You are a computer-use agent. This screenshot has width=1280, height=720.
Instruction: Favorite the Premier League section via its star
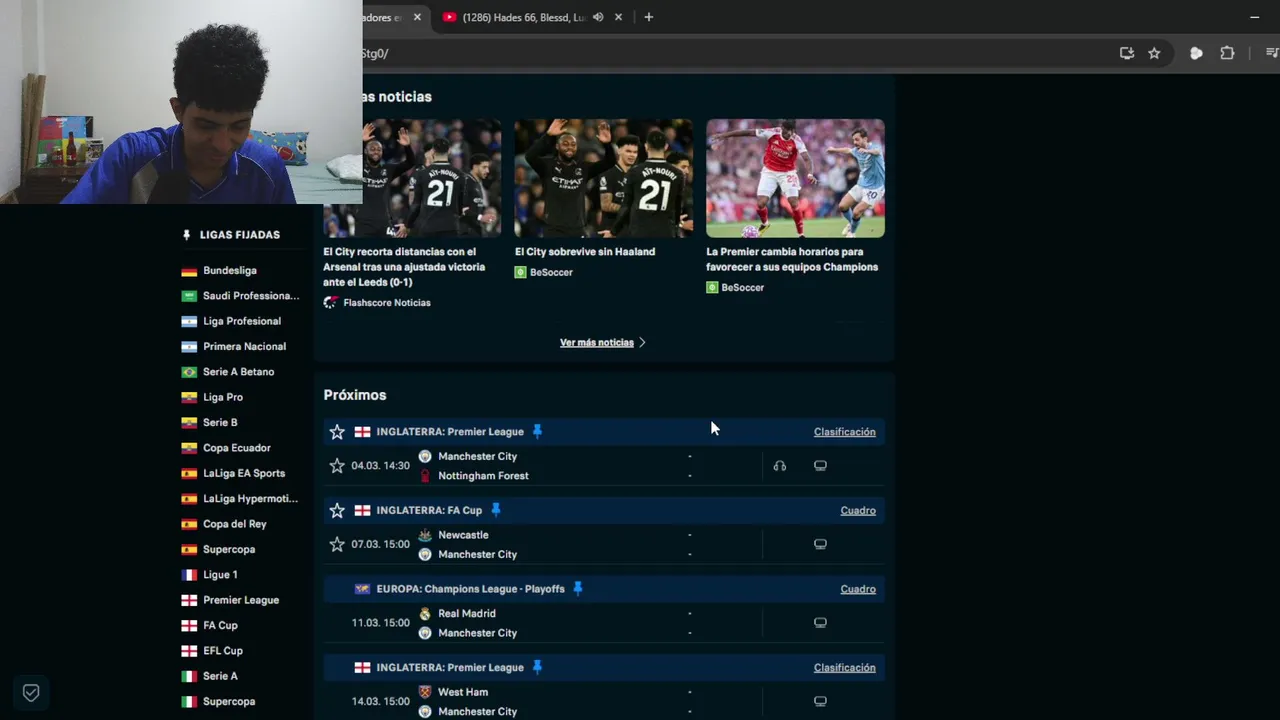pyautogui.click(x=337, y=432)
